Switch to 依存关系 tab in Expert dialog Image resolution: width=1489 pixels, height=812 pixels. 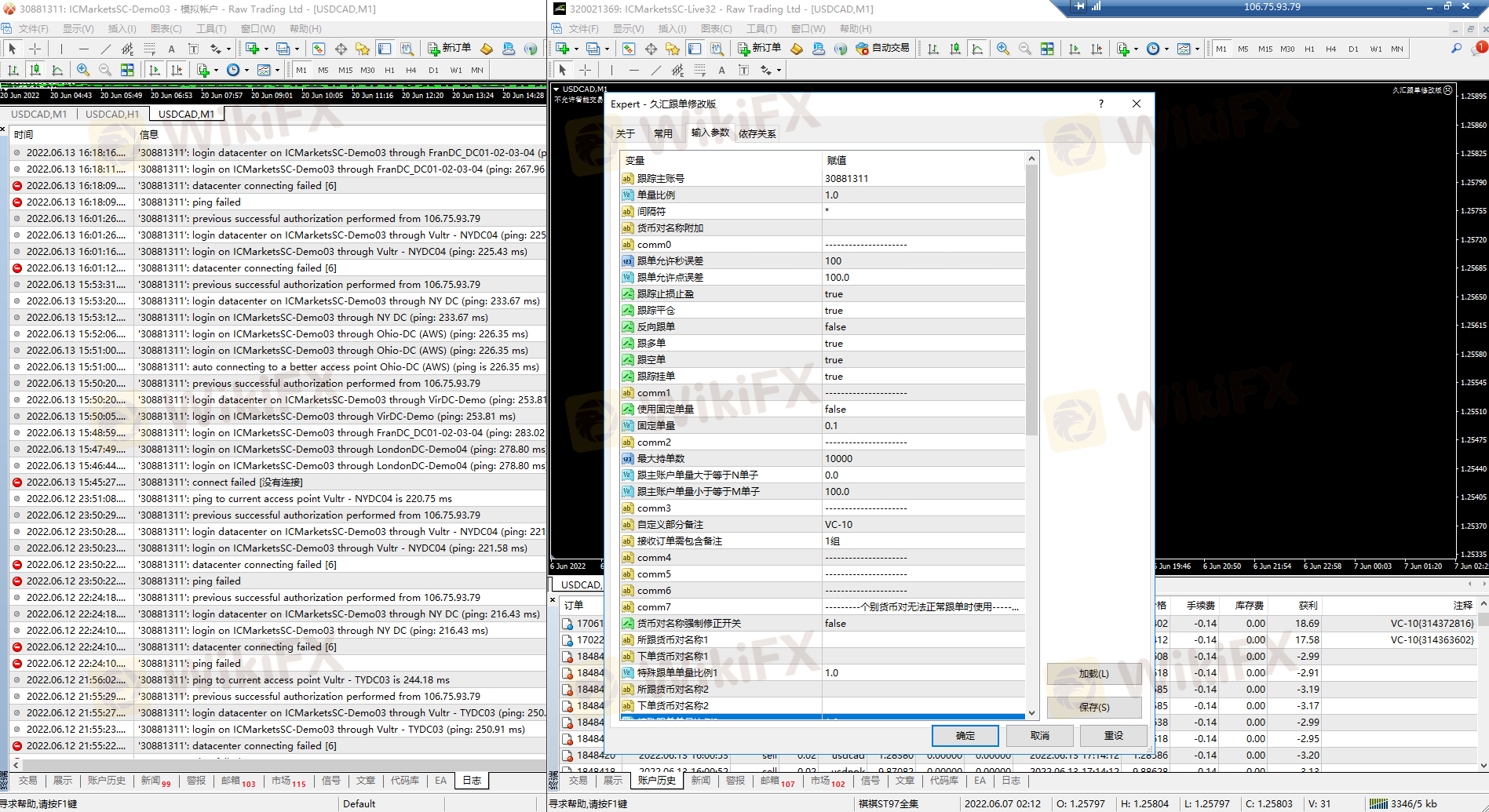(757, 133)
